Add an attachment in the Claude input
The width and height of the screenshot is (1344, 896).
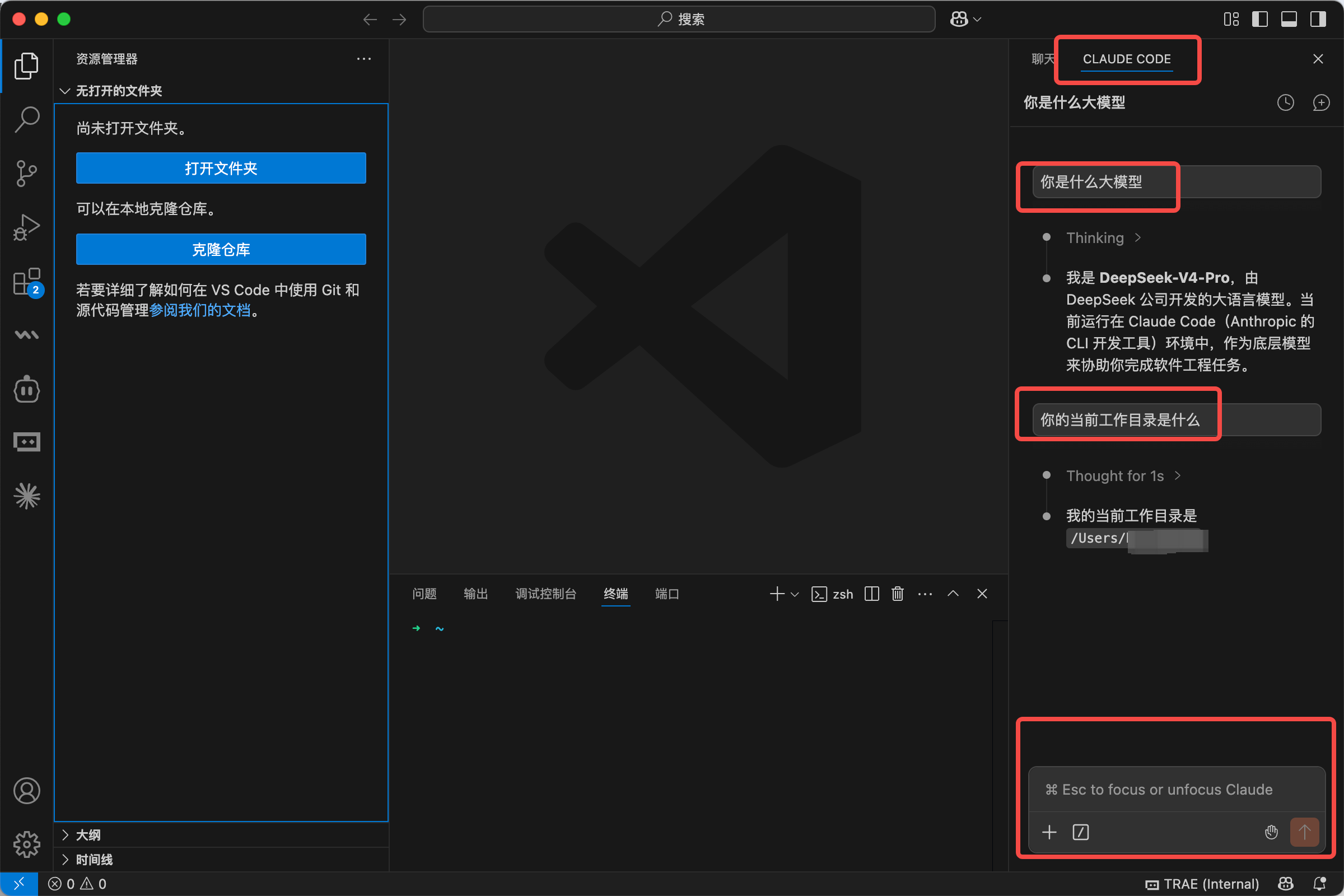(1049, 832)
